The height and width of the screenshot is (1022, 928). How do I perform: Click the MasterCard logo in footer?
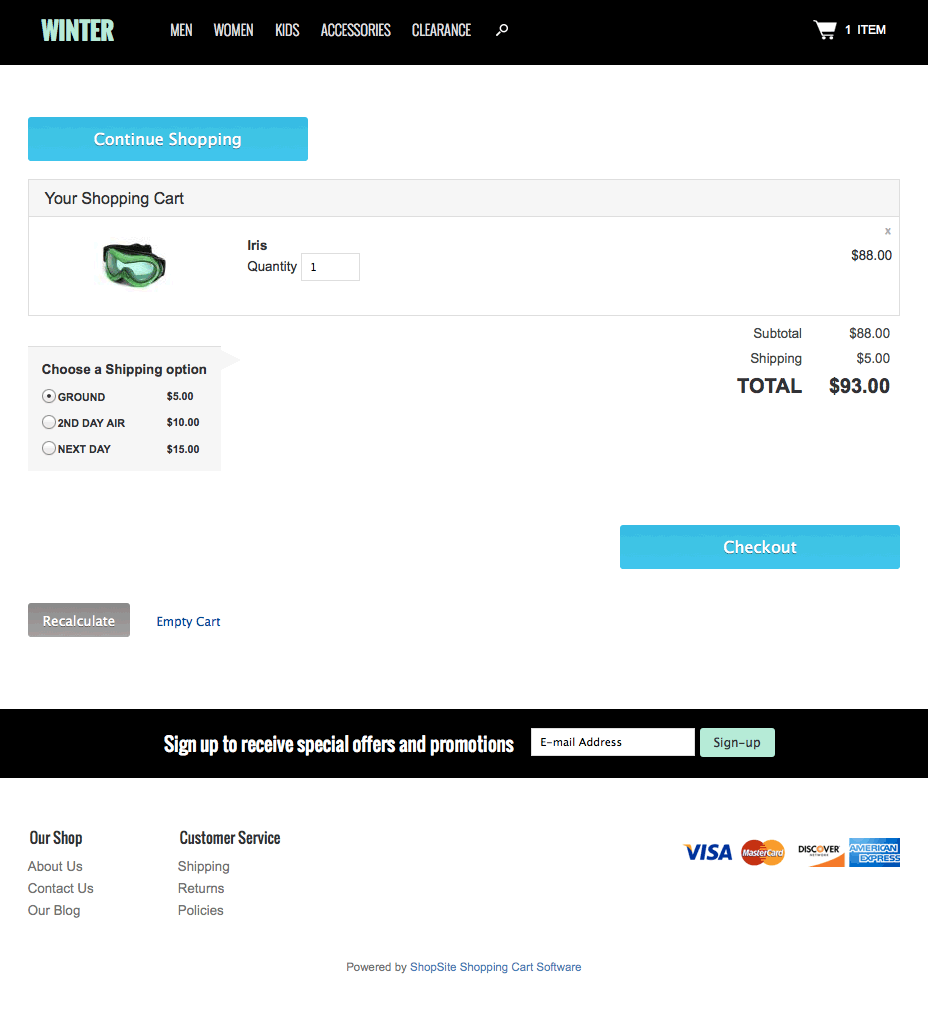(x=763, y=852)
